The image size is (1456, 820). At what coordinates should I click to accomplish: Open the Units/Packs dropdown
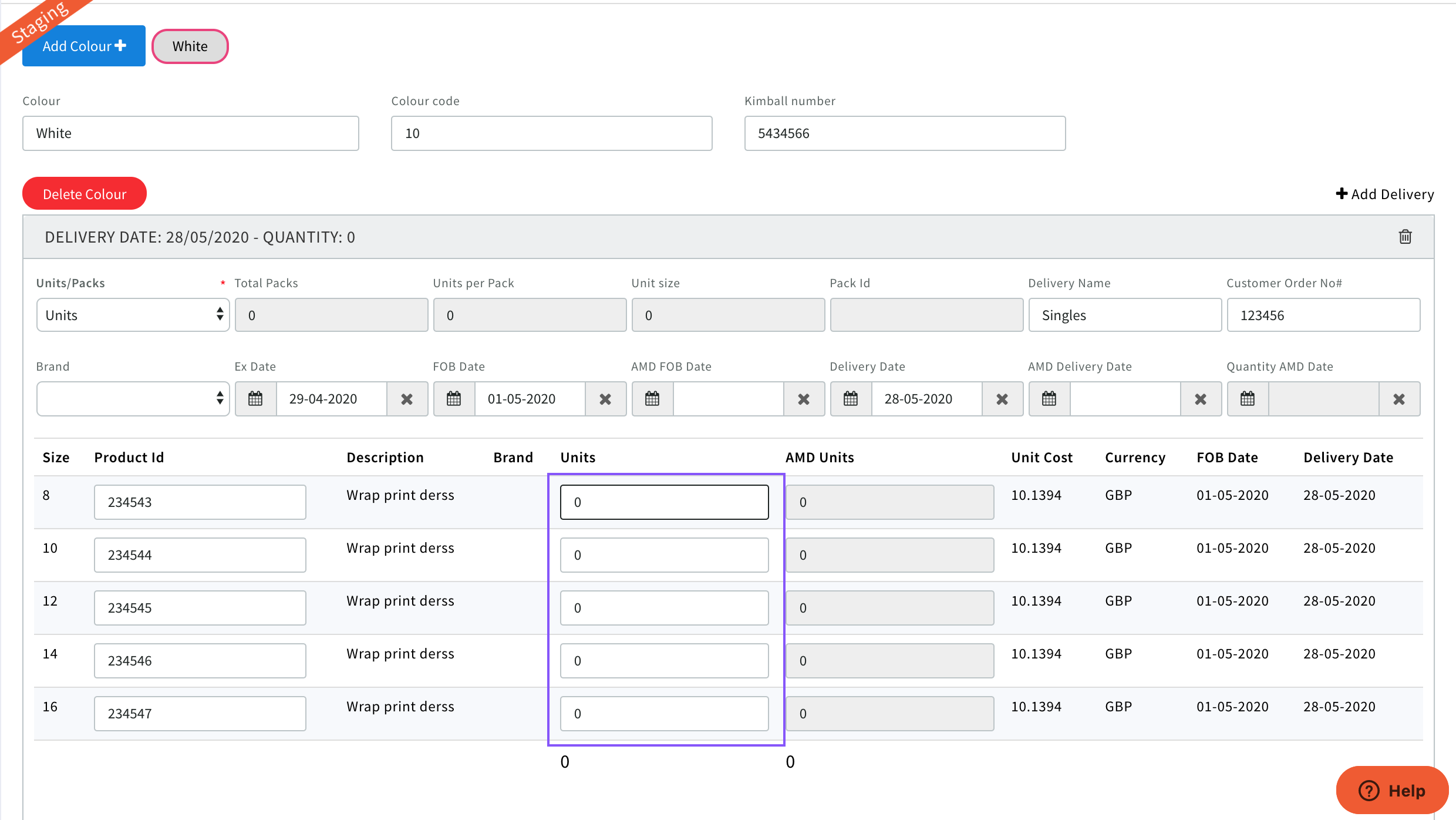click(133, 315)
